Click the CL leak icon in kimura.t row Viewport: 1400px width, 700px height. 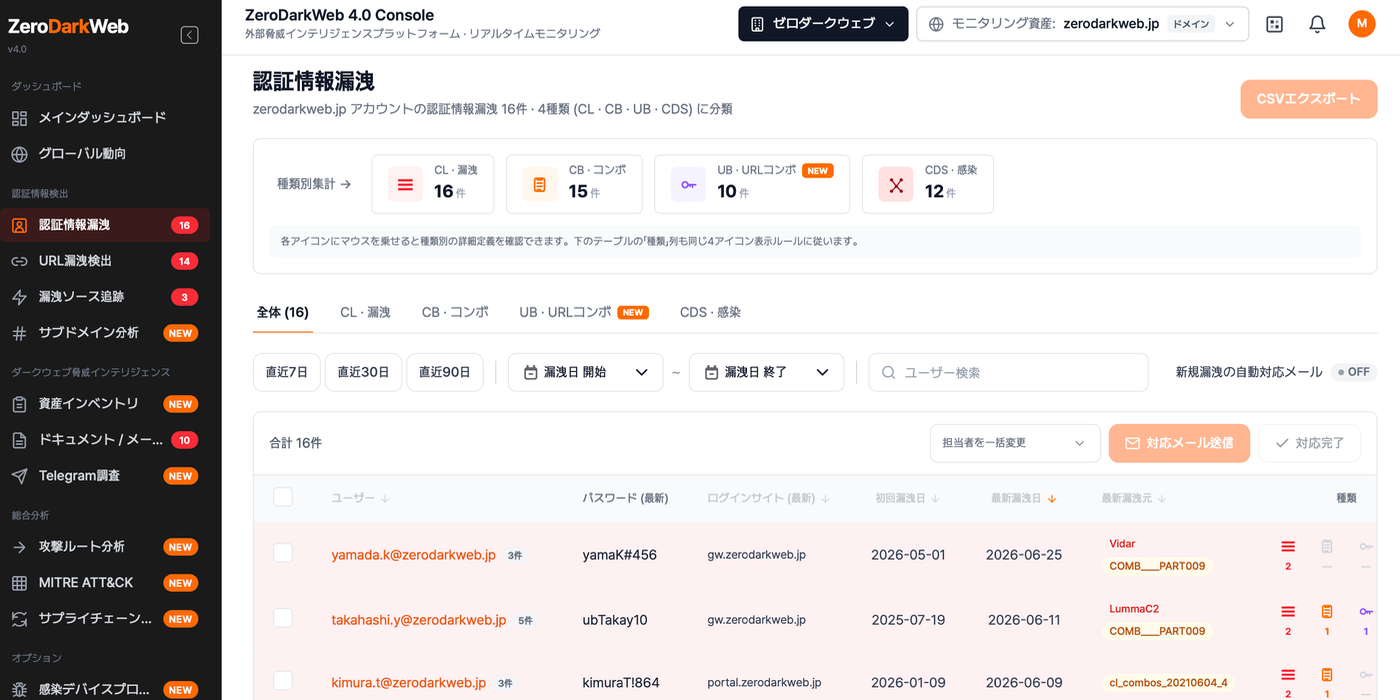(x=1288, y=675)
